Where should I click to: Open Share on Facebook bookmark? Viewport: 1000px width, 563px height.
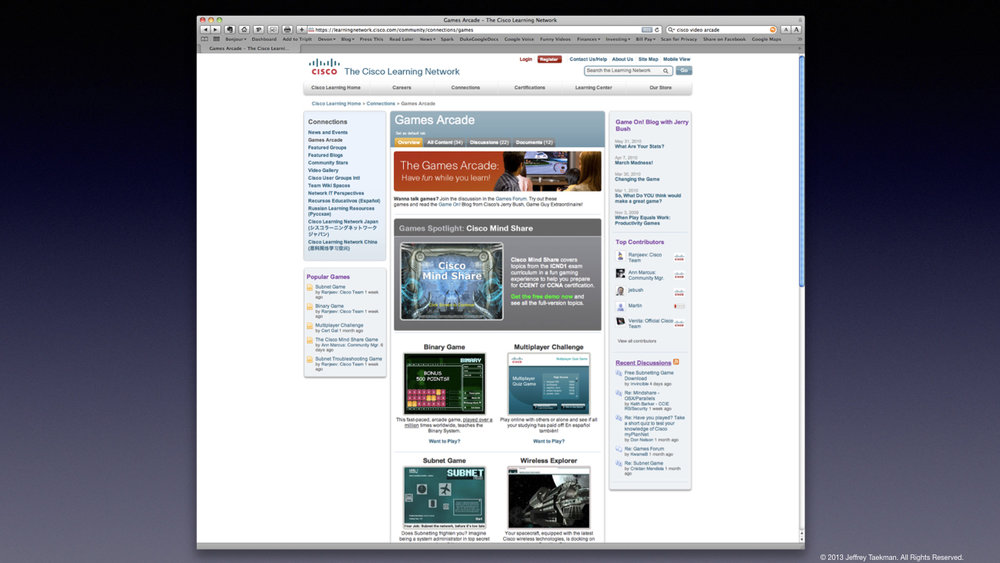724,39
